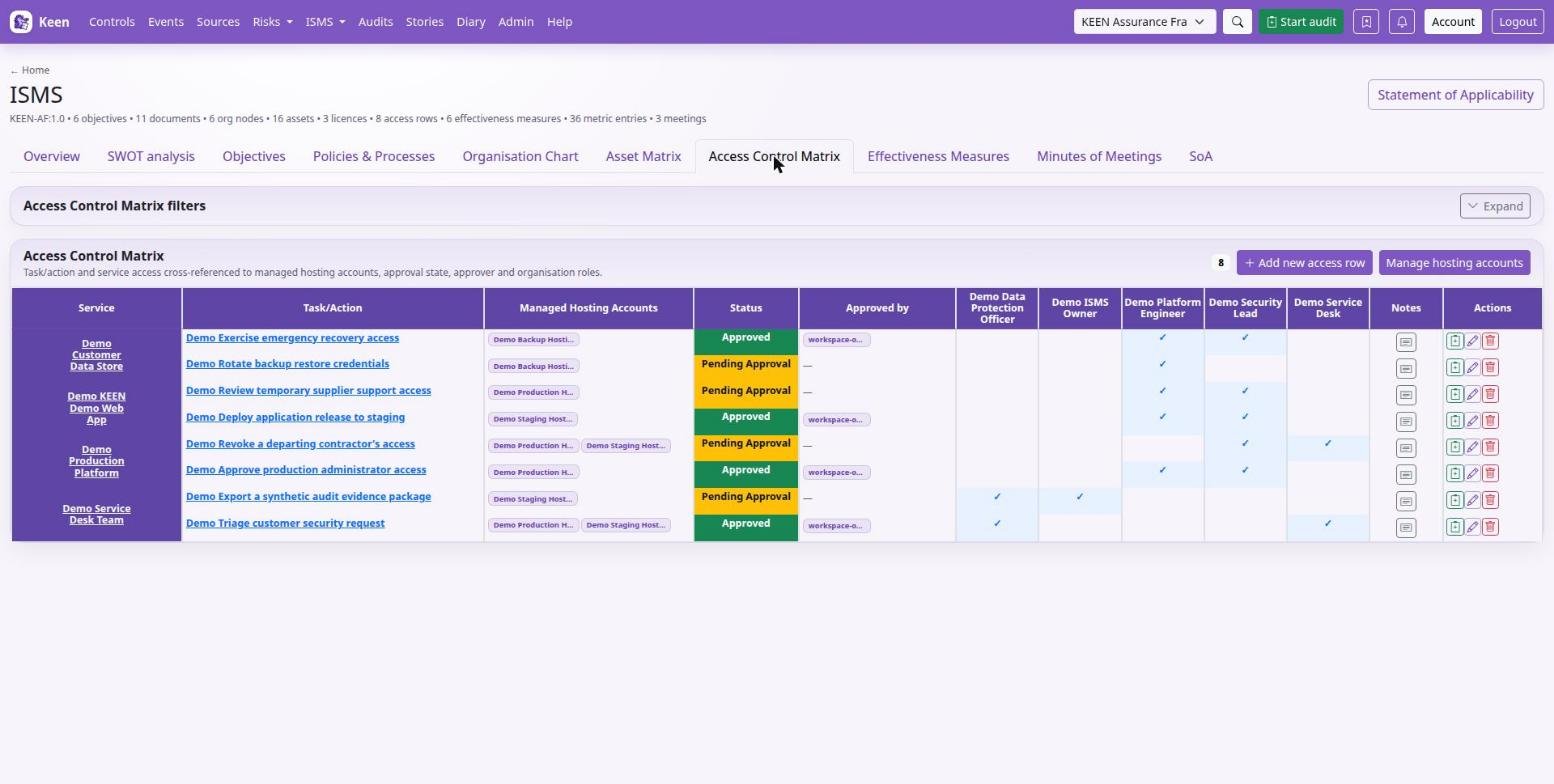Click the Keen logo icon
This screenshot has width=1554, height=784.
point(21,22)
